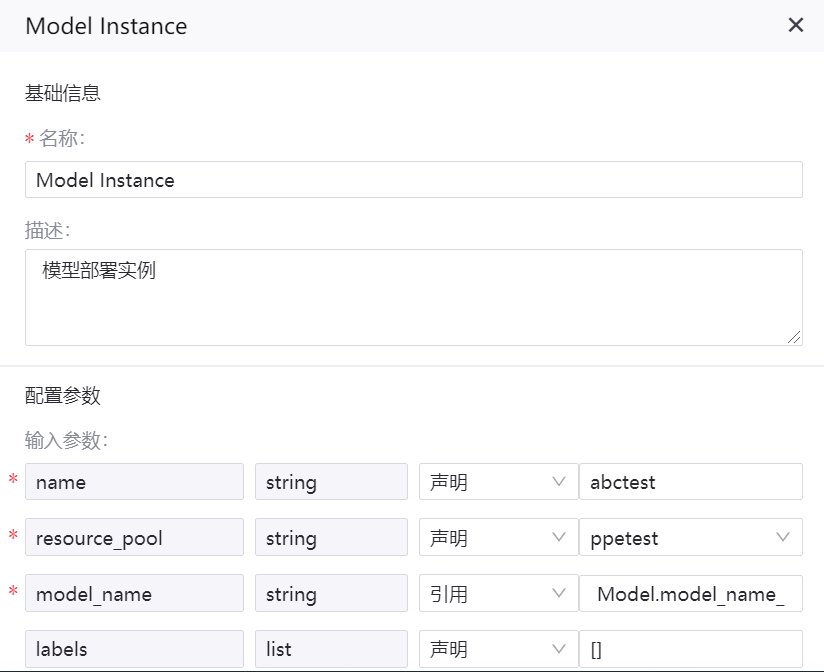Focus the 描述 text area

pyautogui.click(x=413, y=297)
